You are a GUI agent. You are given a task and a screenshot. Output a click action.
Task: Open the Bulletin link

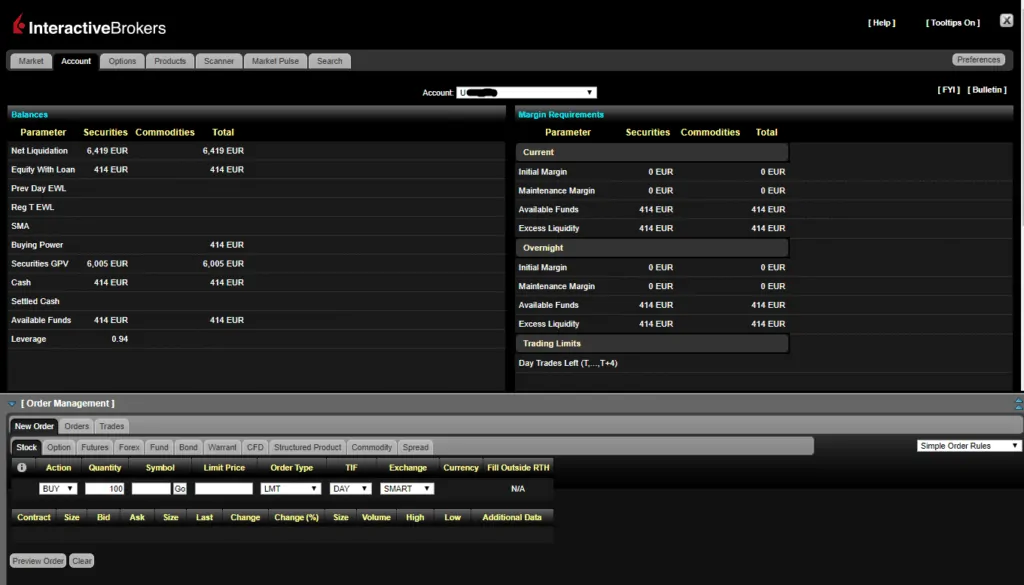(987, 89)
